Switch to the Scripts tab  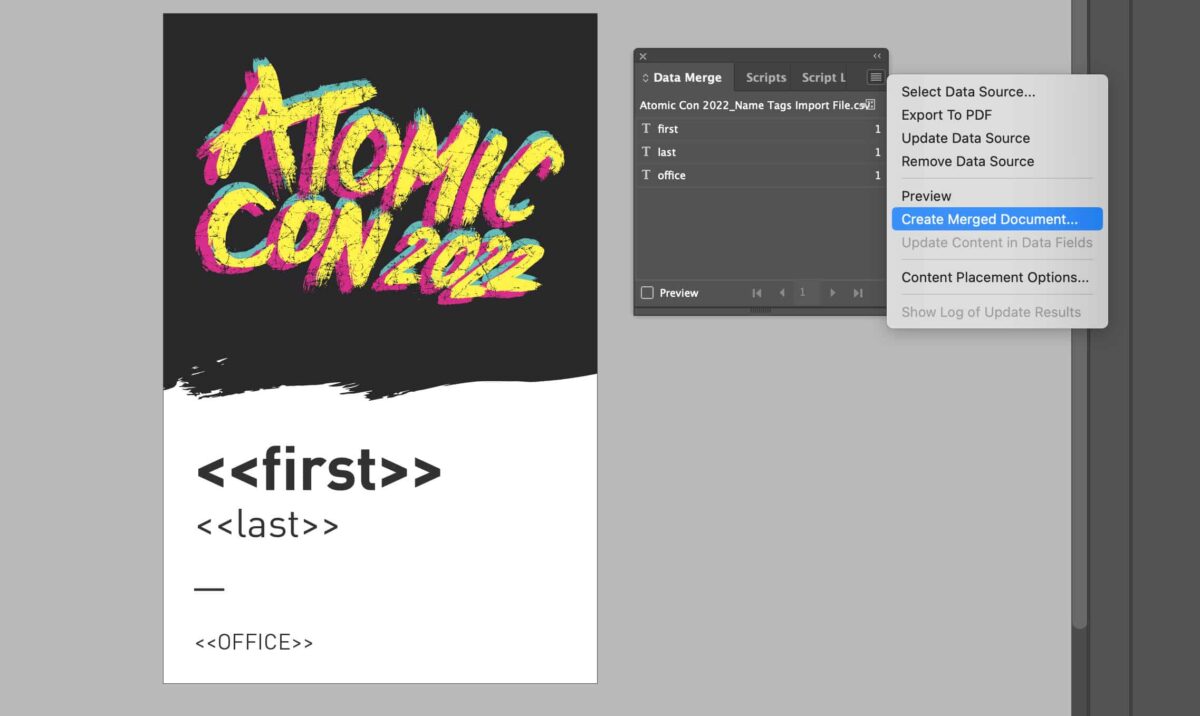coord(764,77)
